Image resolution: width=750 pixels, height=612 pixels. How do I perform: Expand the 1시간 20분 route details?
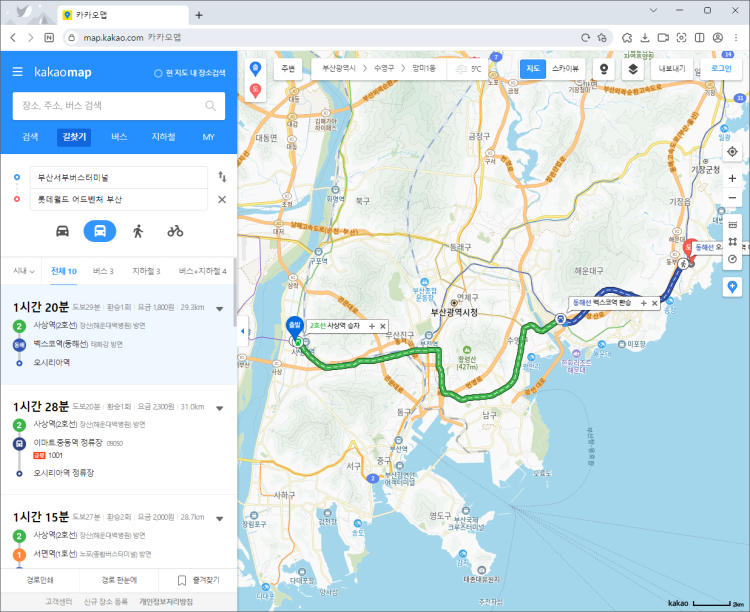220,309
